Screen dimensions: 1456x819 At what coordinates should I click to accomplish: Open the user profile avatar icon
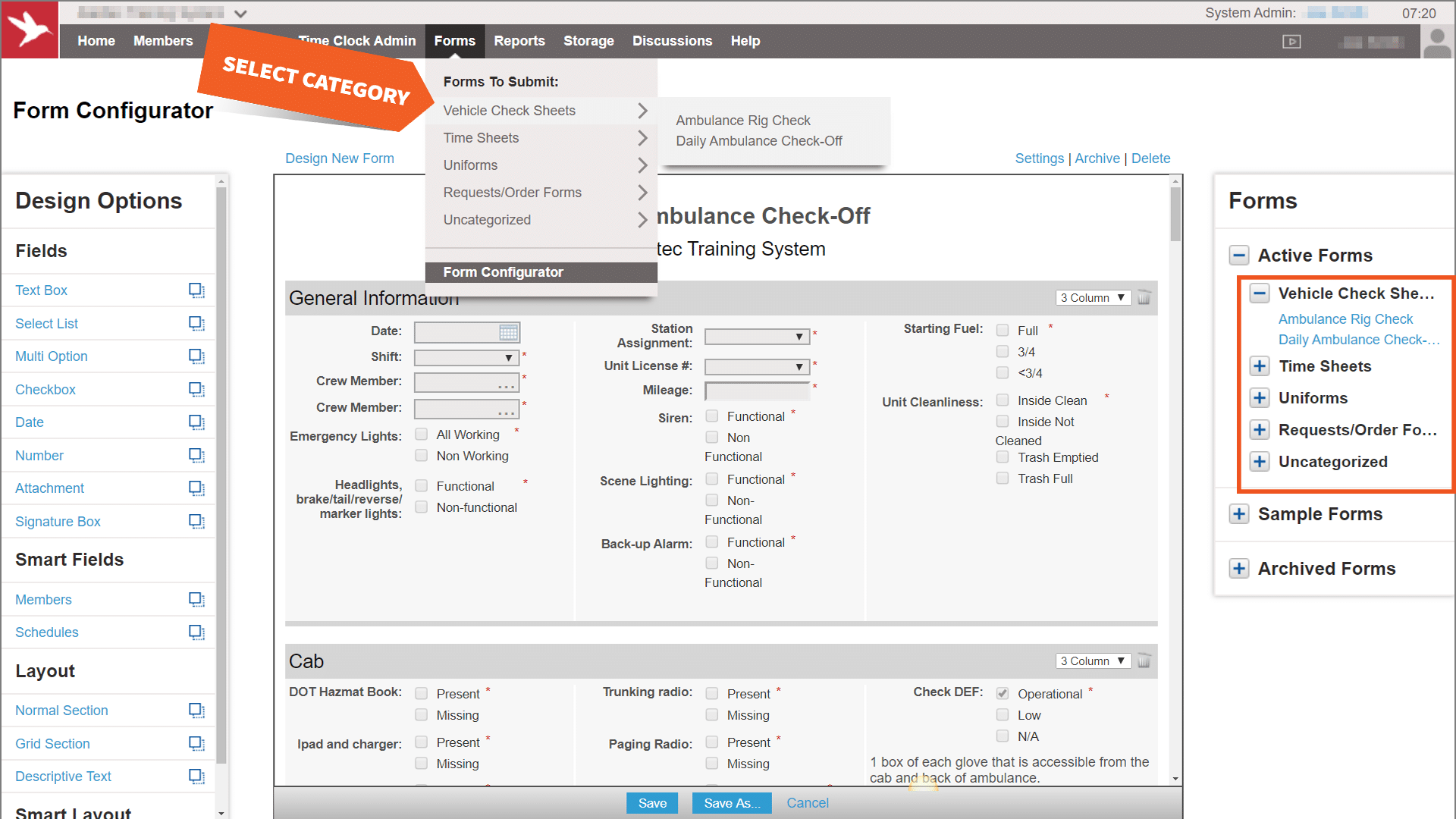[x=1436, y=42]
